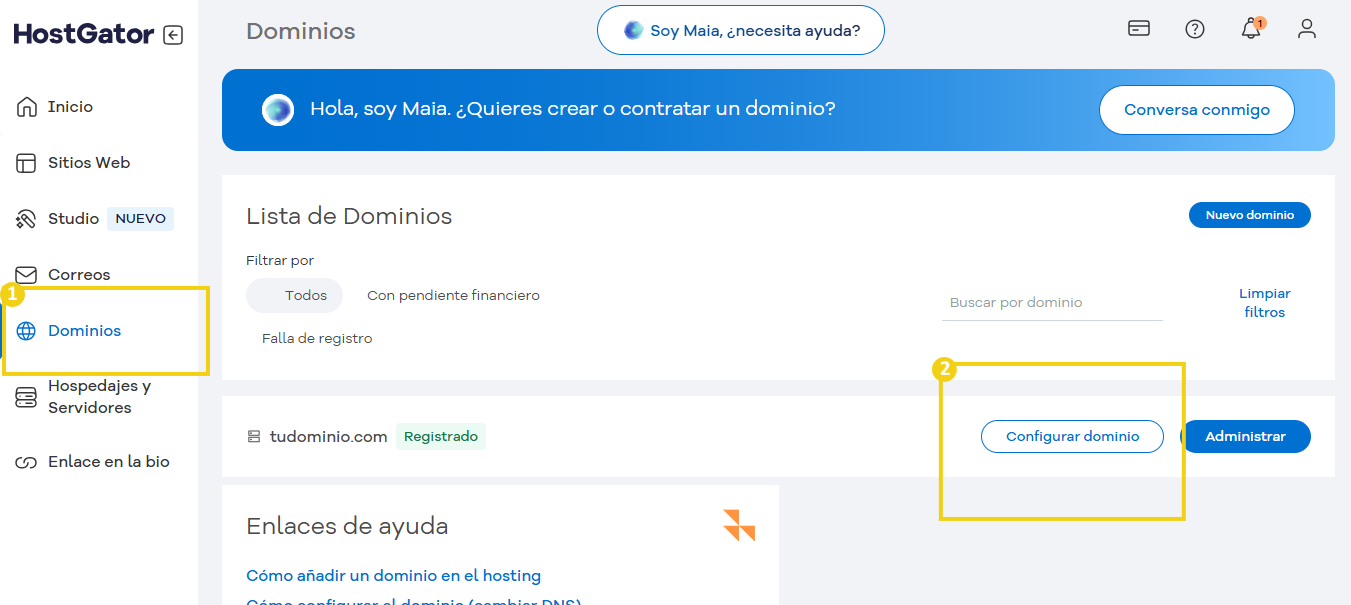Select the Falla de registro filter

(x=317, y=339)
